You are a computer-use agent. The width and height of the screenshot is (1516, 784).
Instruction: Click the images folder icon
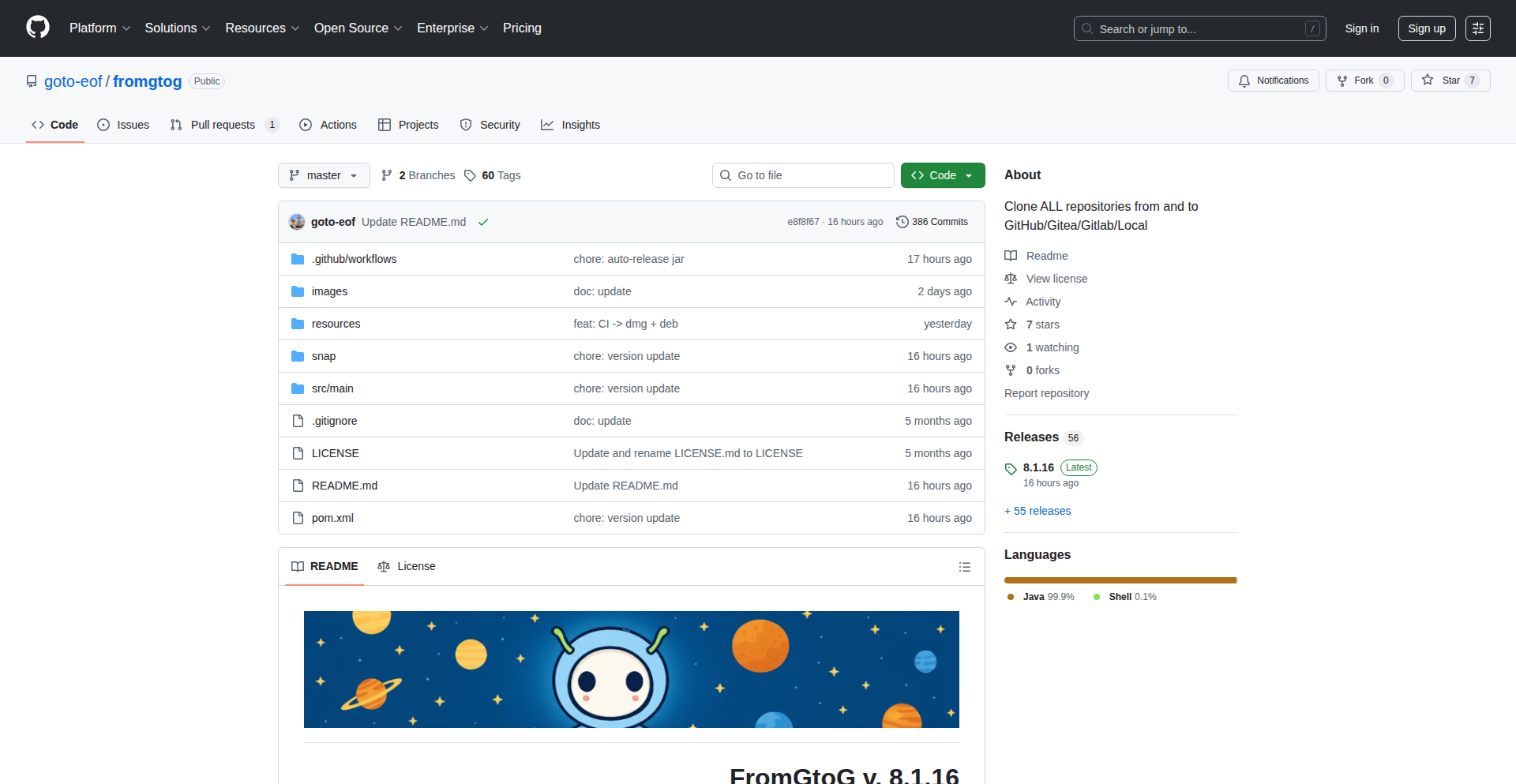point(298,291)
